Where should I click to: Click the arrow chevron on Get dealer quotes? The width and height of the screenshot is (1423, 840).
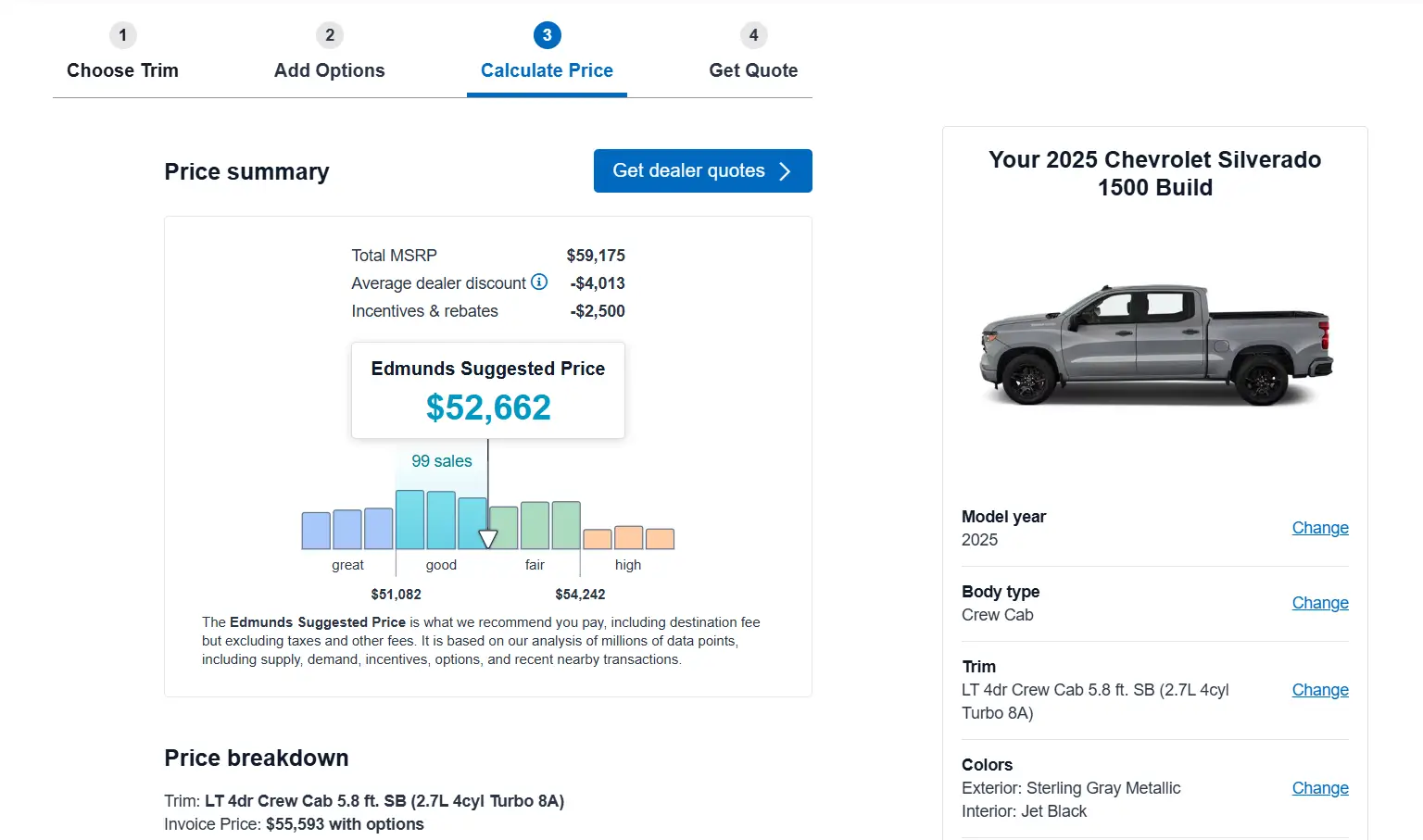(785, 171)
